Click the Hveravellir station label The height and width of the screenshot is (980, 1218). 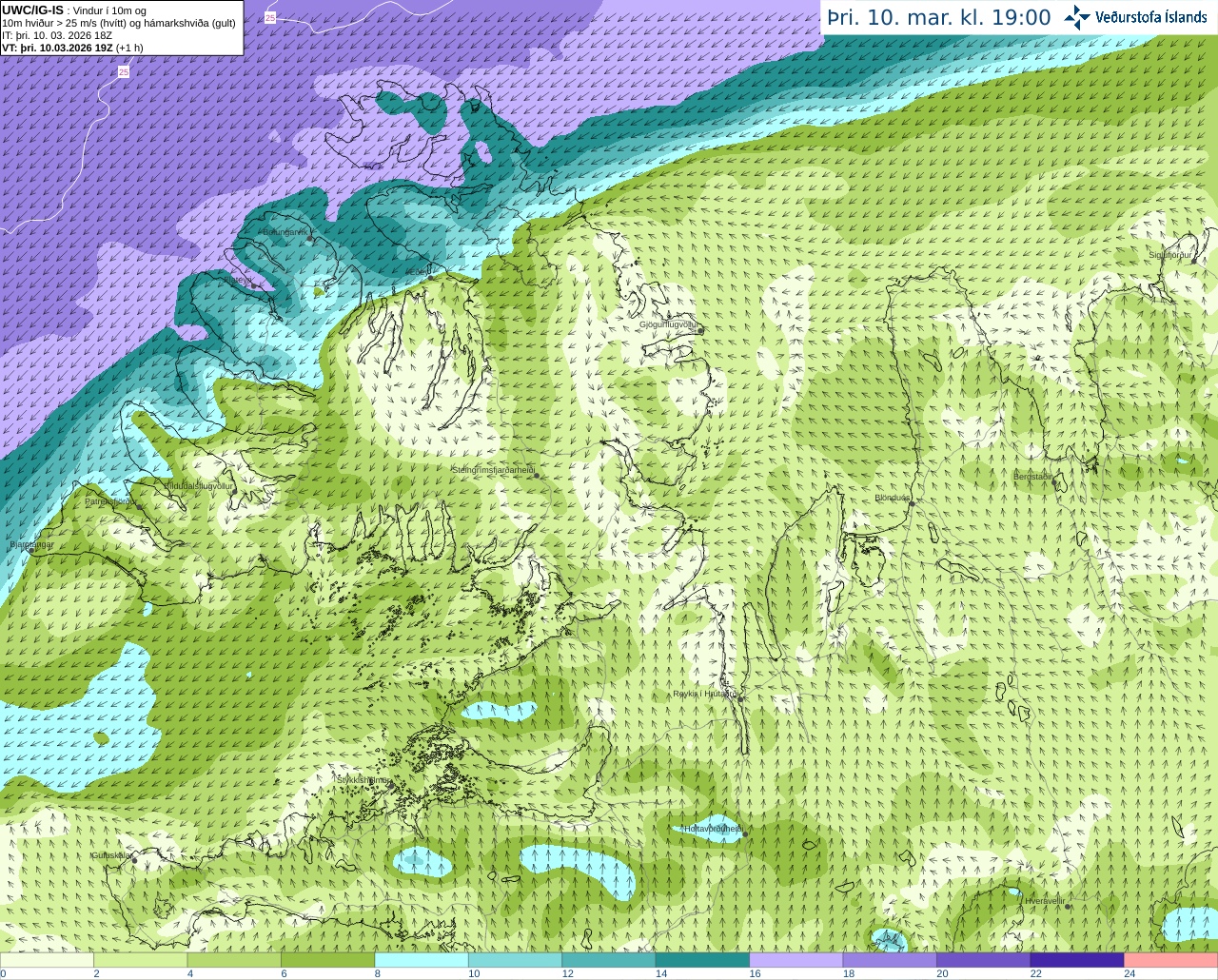1045,900
